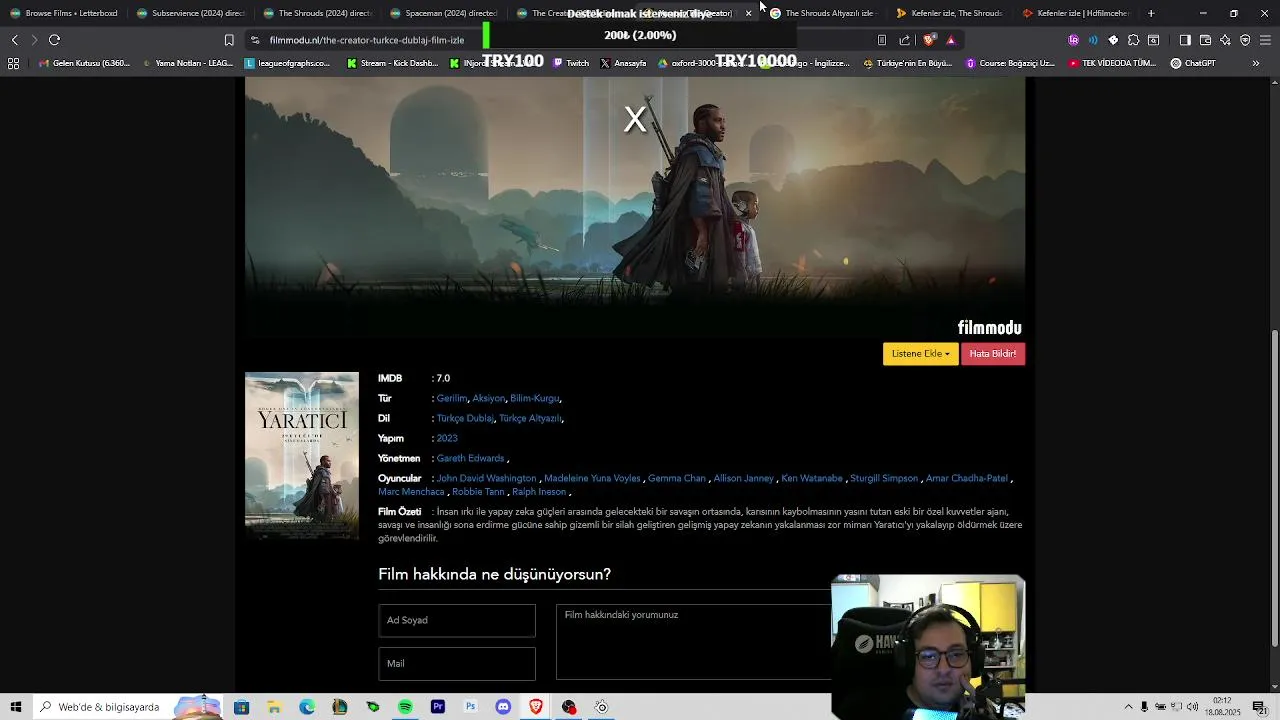Select the Türkçe Altyazılı language link
Image resolution: width=1280 pixels, height=720 pixels.
530,418
